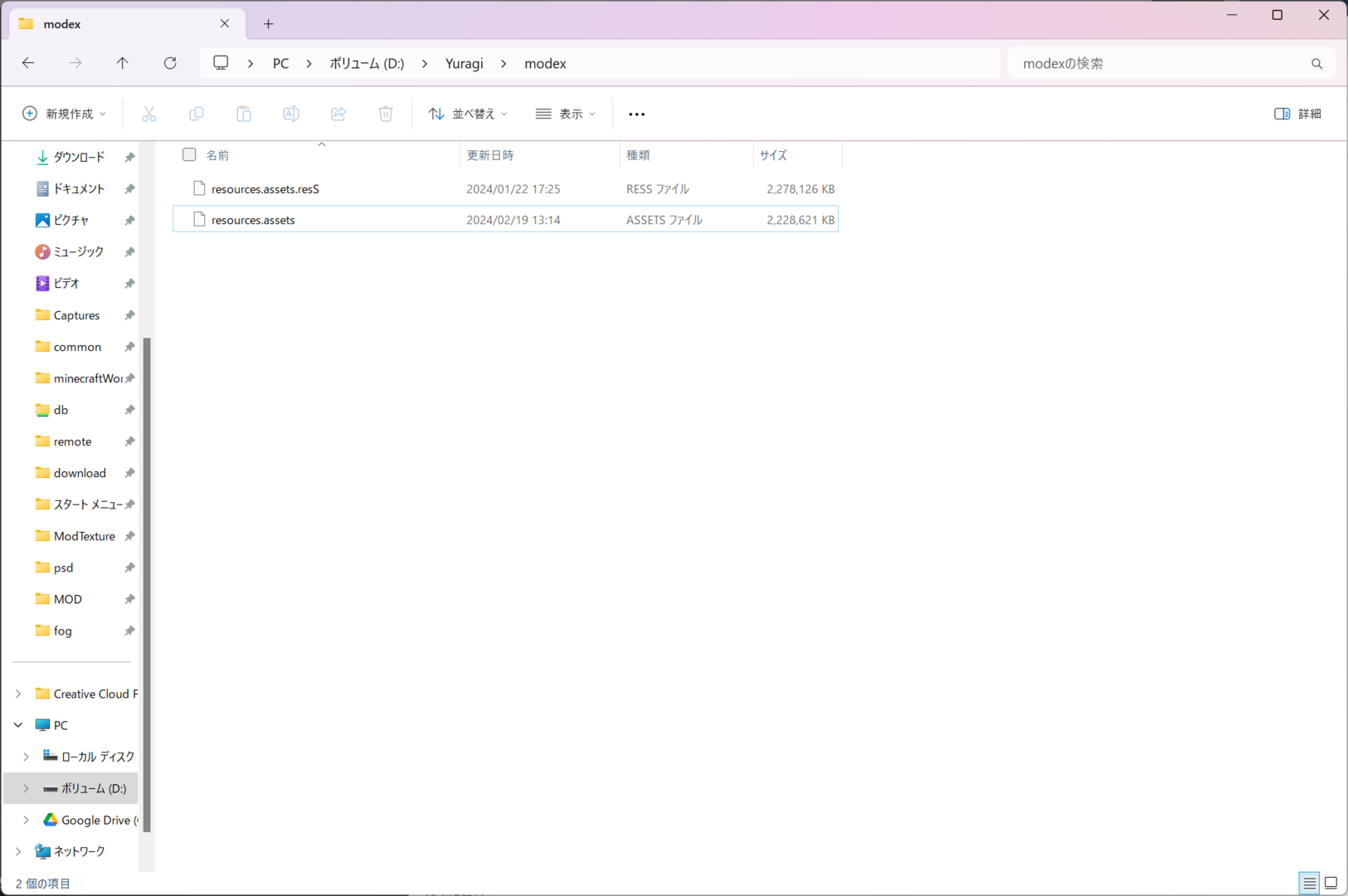Image resolution: width=1348 pixels, height=896 pixels.
Task: Go back to previous folder
Action: point(28,63)
